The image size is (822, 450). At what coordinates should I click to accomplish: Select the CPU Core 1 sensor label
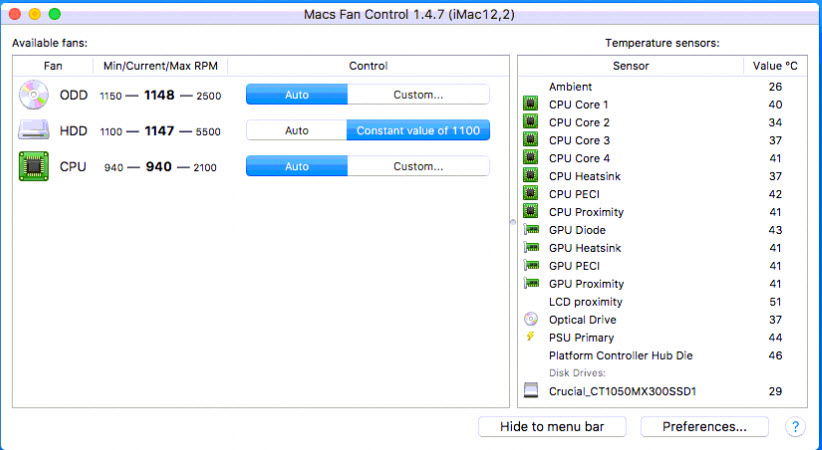tap(579, 104)
